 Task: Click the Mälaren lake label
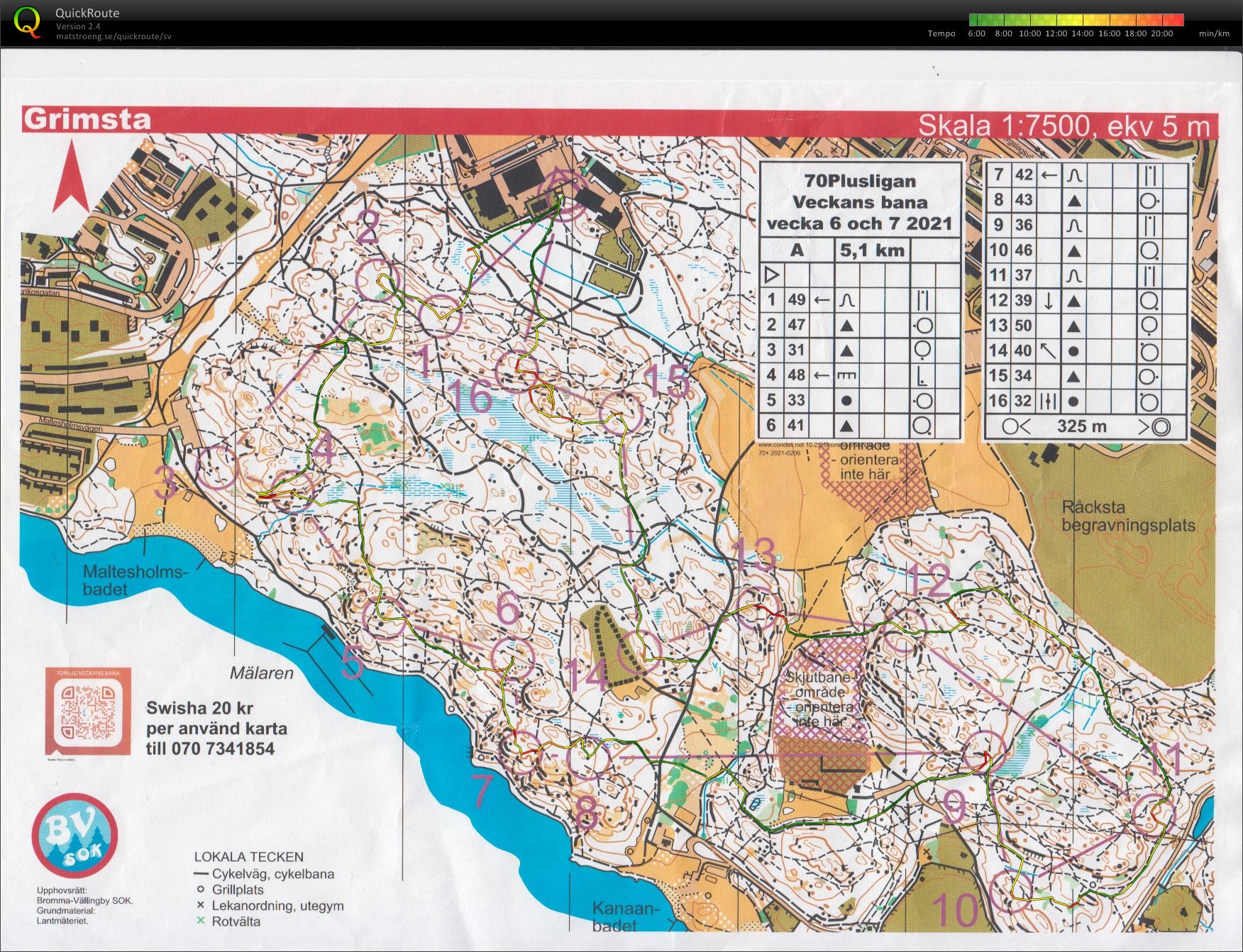[x=261, y=673]
